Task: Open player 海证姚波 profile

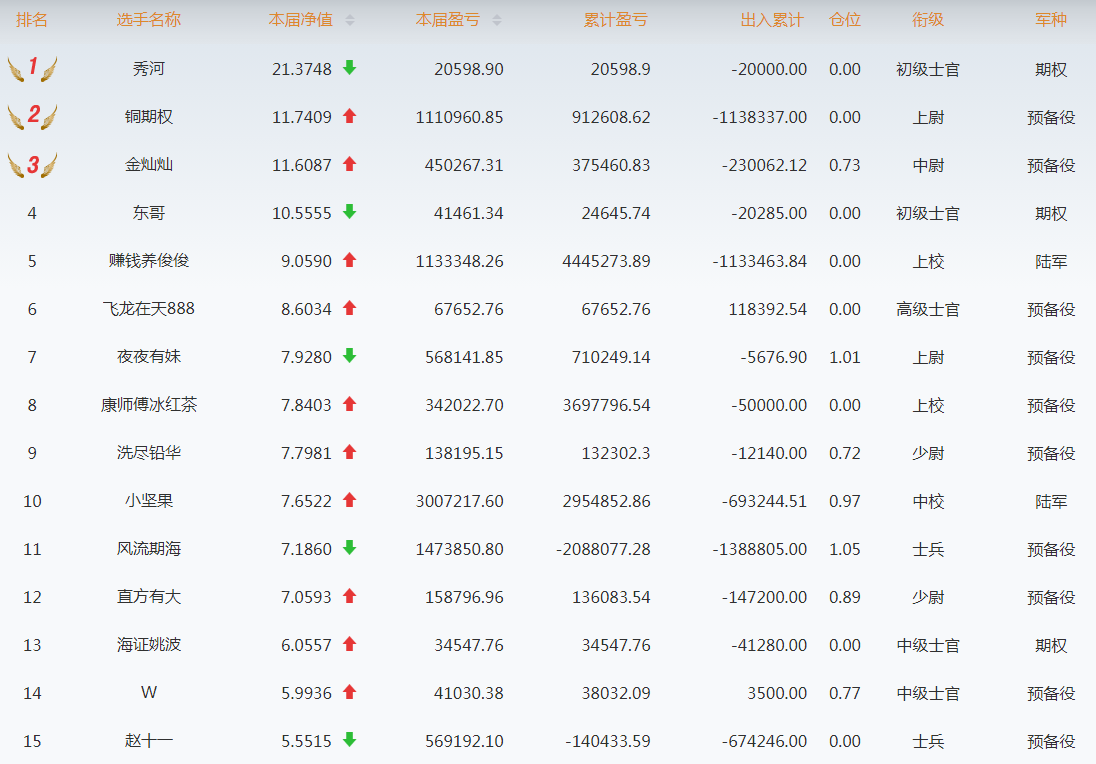Action: coord(149,644)
